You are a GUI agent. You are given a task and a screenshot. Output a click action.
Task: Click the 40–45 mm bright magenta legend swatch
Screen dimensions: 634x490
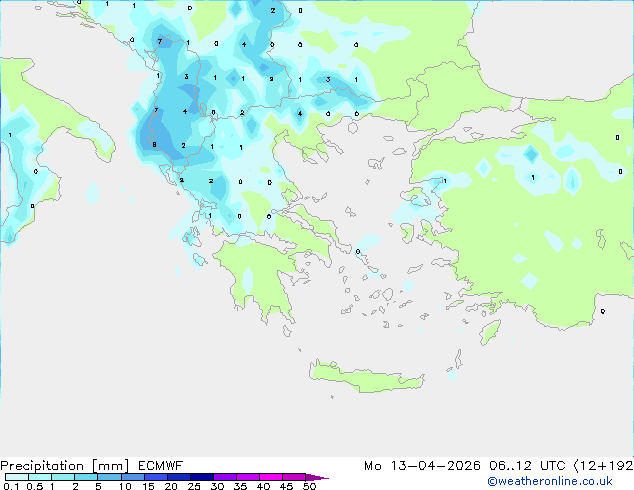[x=271, y=477]
